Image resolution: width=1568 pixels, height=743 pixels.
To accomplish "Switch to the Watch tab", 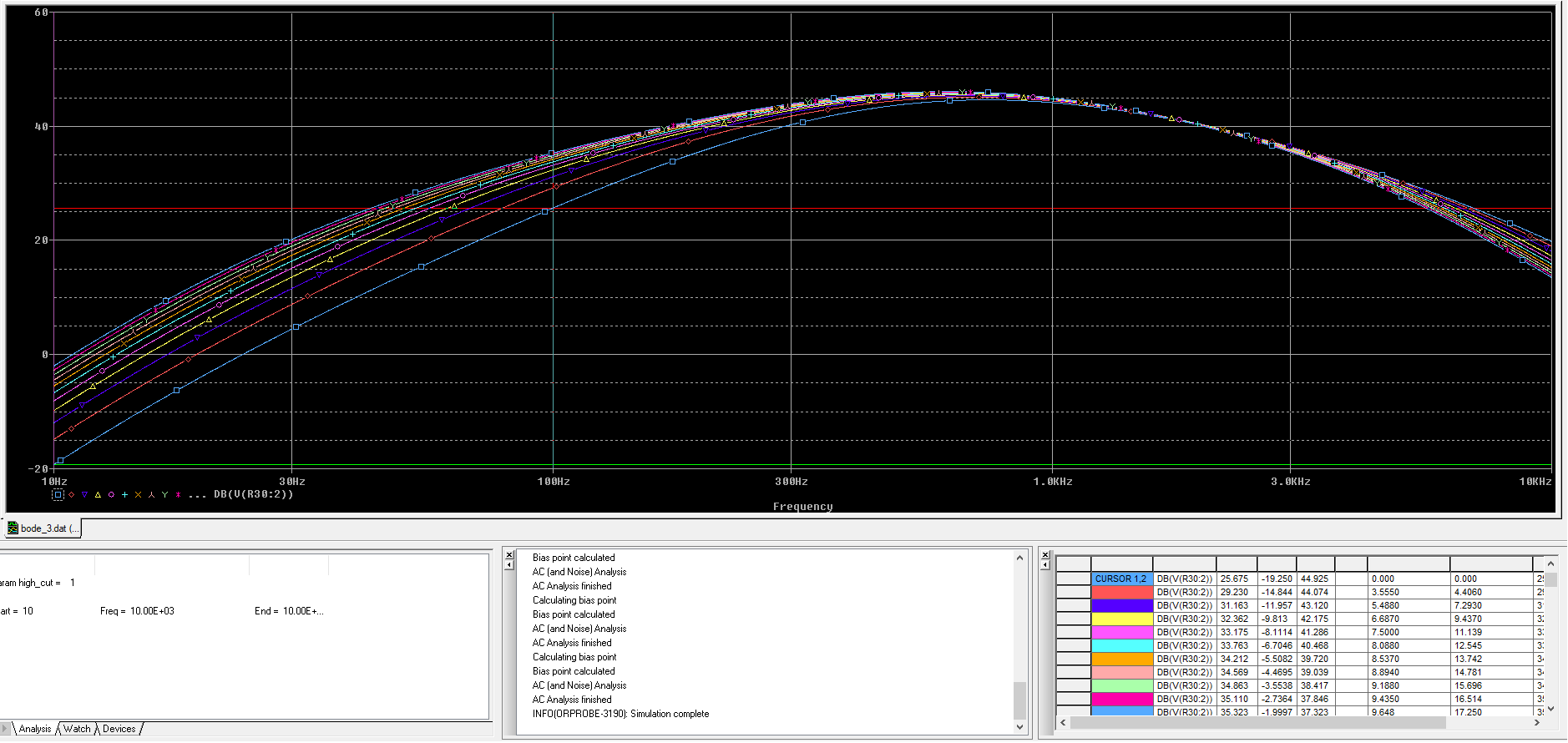I will pos(77,729).
